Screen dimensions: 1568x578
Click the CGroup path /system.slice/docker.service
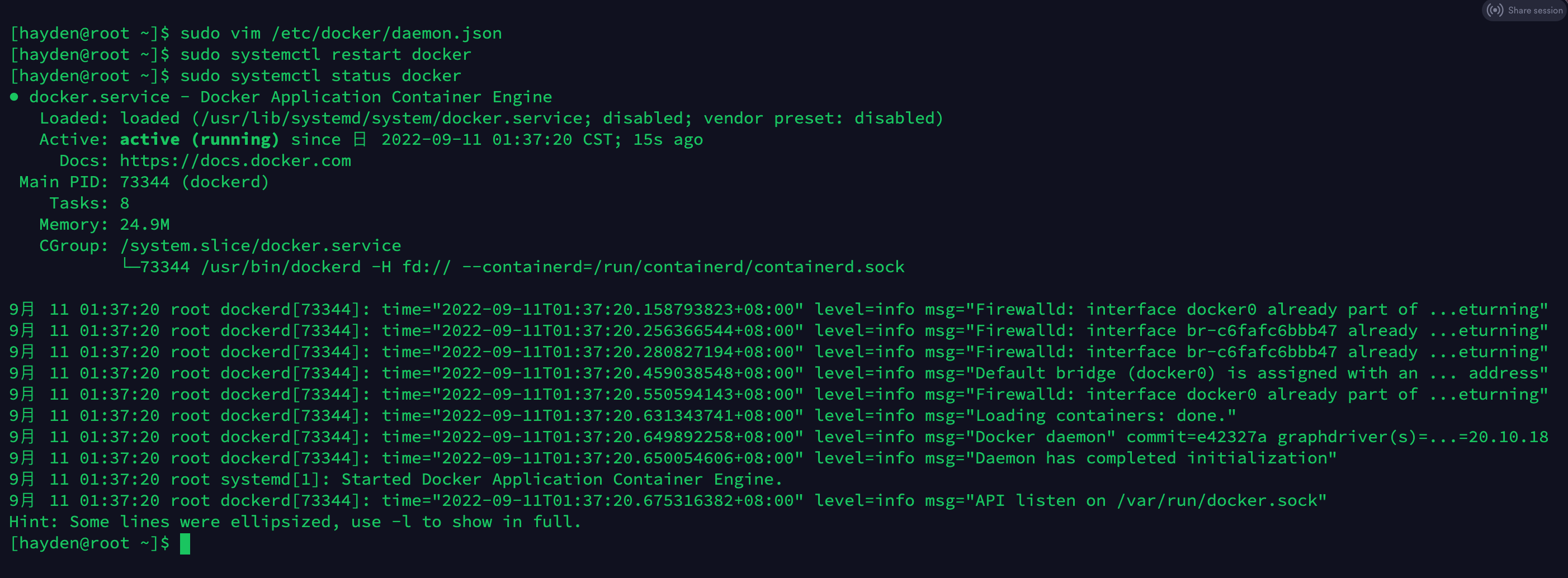(x=261, y=246)
